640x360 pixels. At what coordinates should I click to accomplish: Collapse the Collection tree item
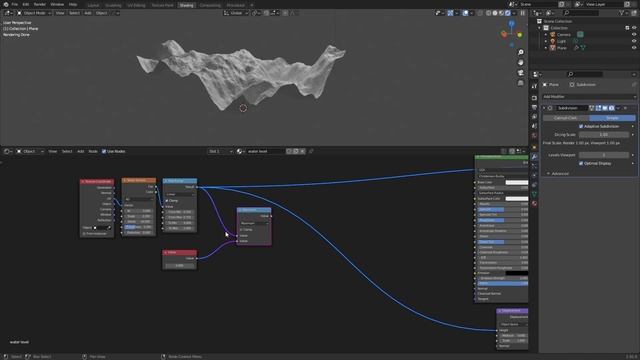point(540,28)
